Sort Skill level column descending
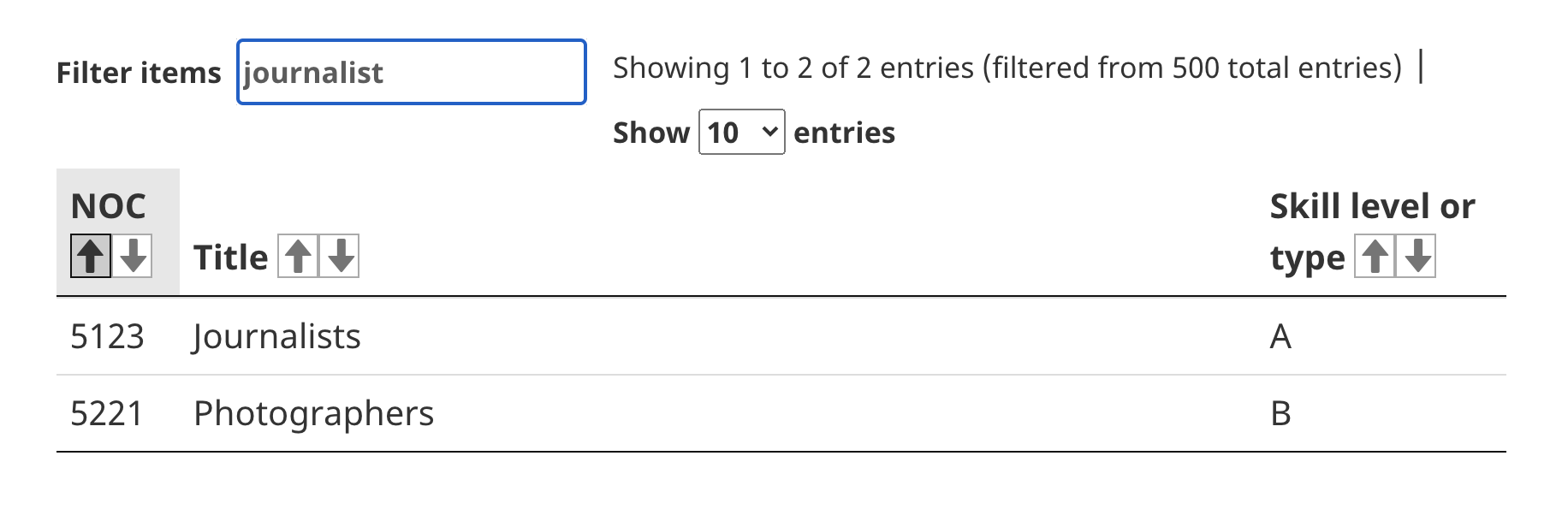 tap(1417, 256)
